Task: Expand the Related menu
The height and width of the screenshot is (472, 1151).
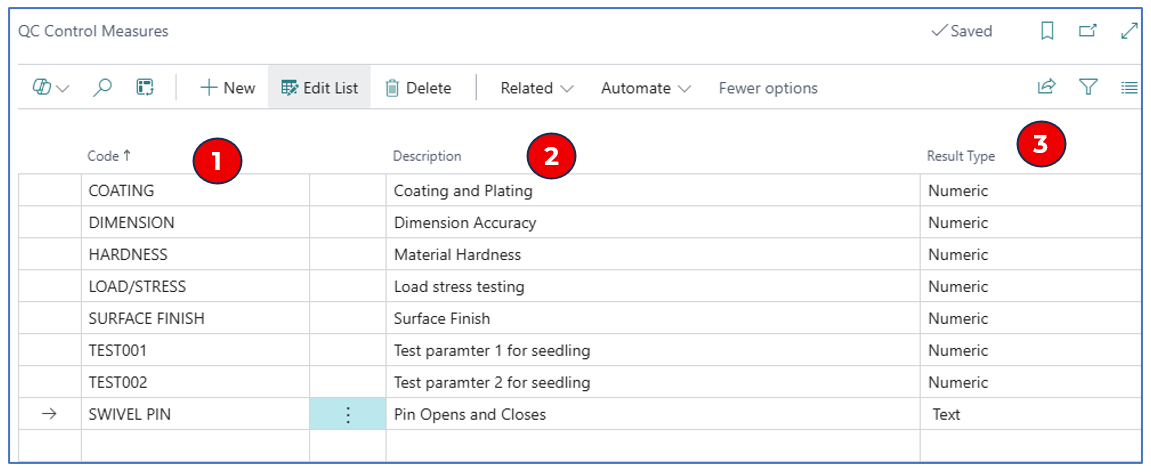Action: 537,88
